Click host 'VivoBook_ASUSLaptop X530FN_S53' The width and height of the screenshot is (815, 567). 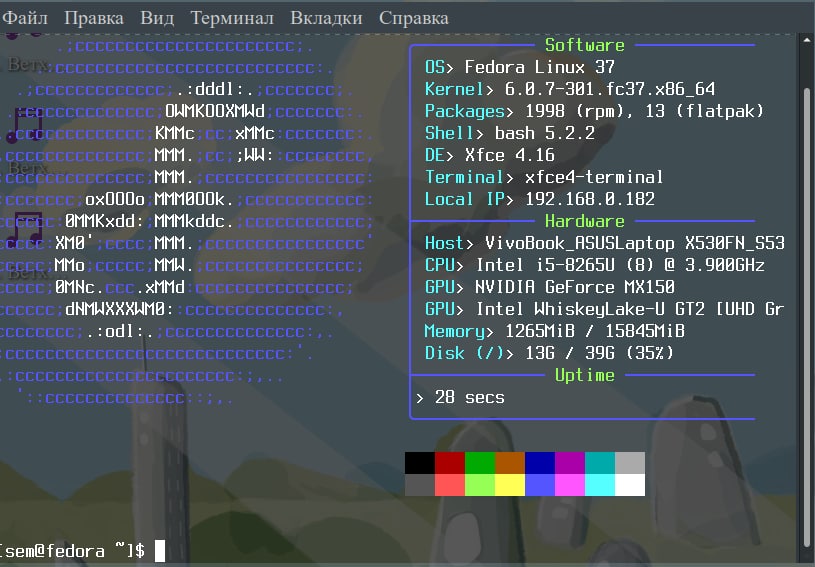[x=635, y=243]
